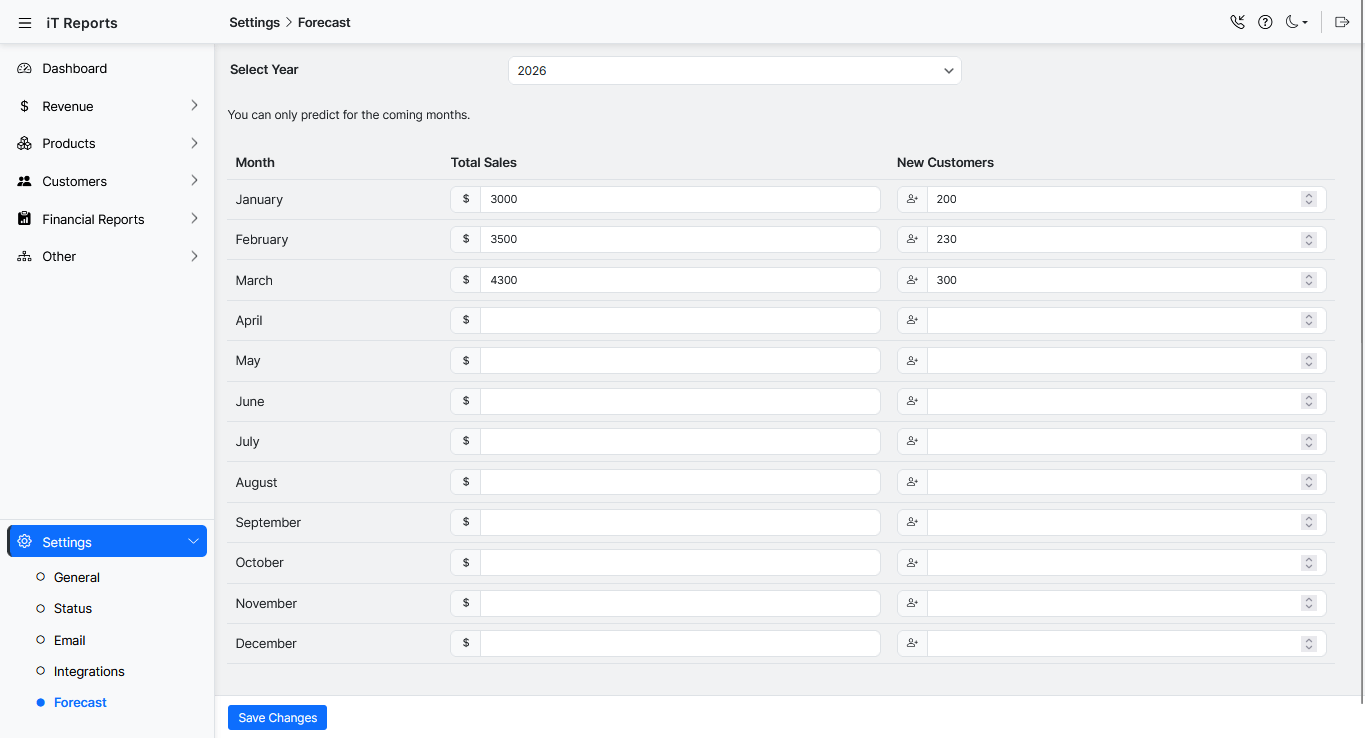Open the Integrations settings page
The width and height of the screenshot is (1365, 738).
pos(89,672)
